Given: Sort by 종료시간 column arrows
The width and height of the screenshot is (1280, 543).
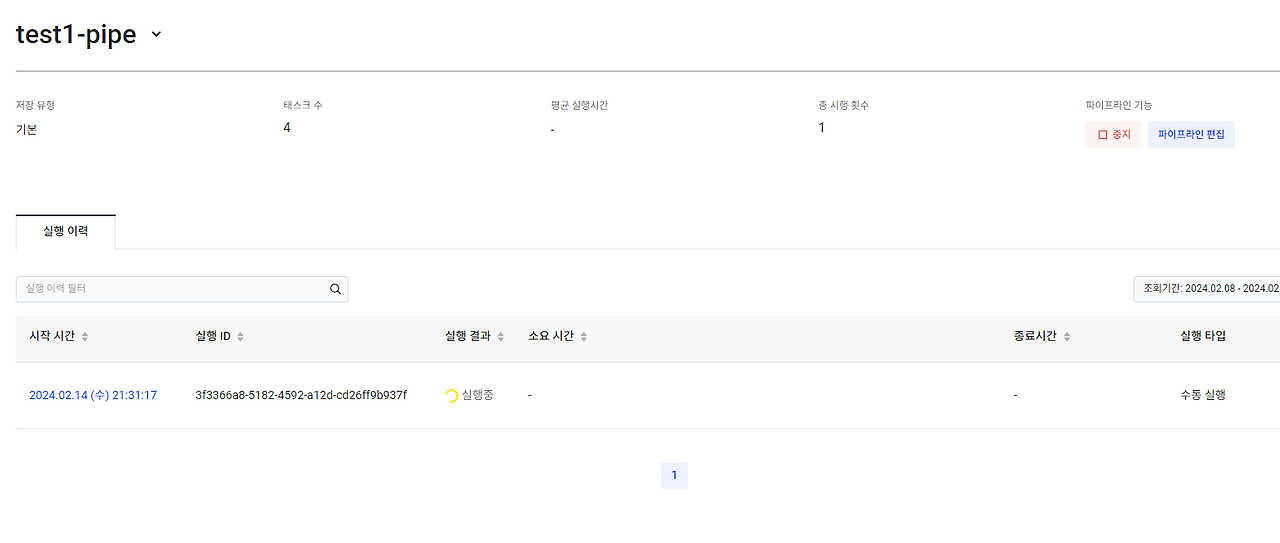Looking at the screenshot, I should tap(1066, 337).
